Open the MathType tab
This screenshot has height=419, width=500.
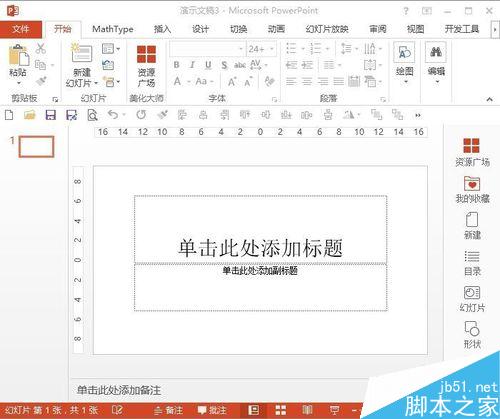coord(113,29)
